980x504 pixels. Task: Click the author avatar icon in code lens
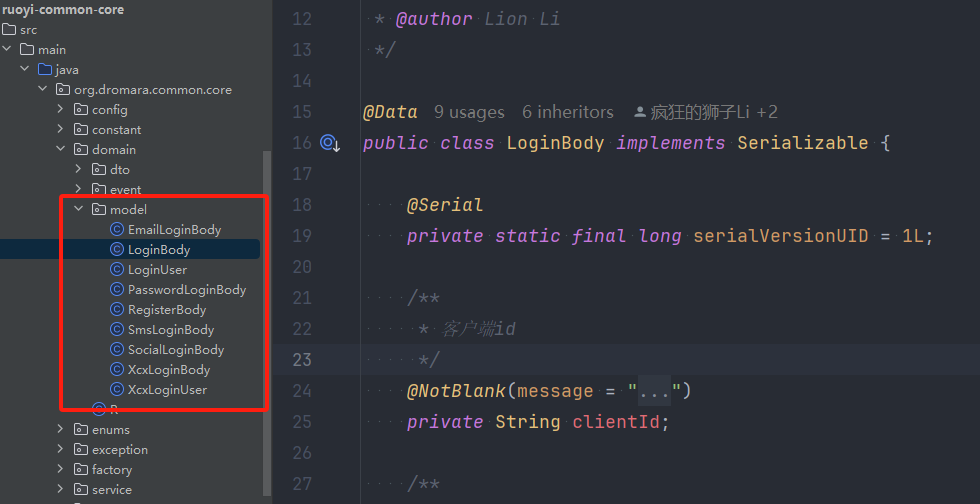coord(640,113)
